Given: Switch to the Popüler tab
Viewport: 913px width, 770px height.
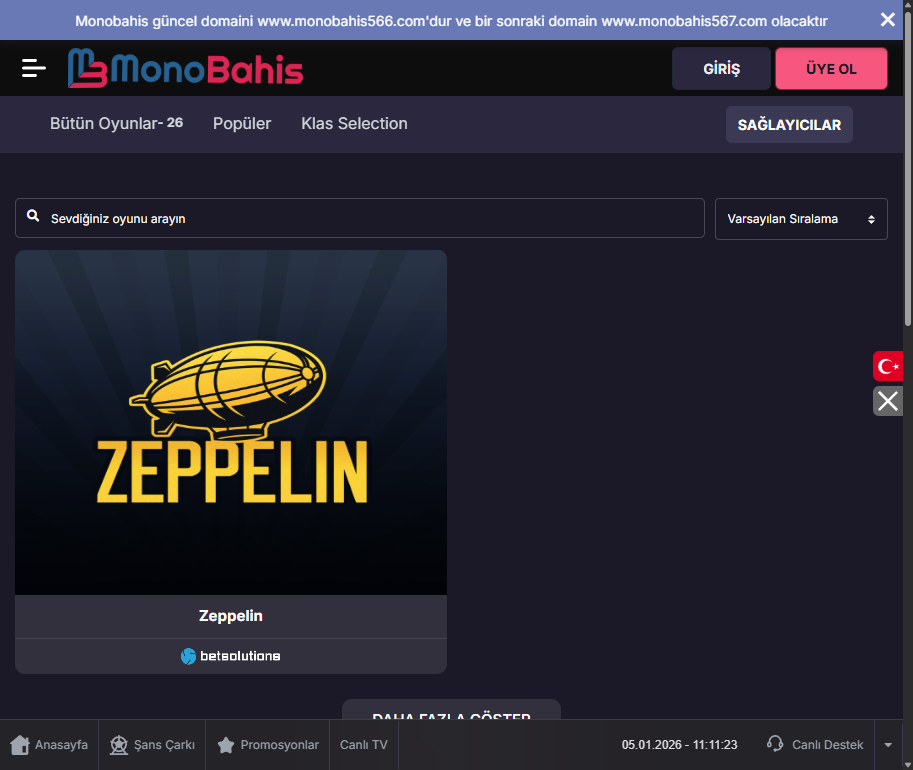Looking at the screenshot, I should click(x=242, y=124).
